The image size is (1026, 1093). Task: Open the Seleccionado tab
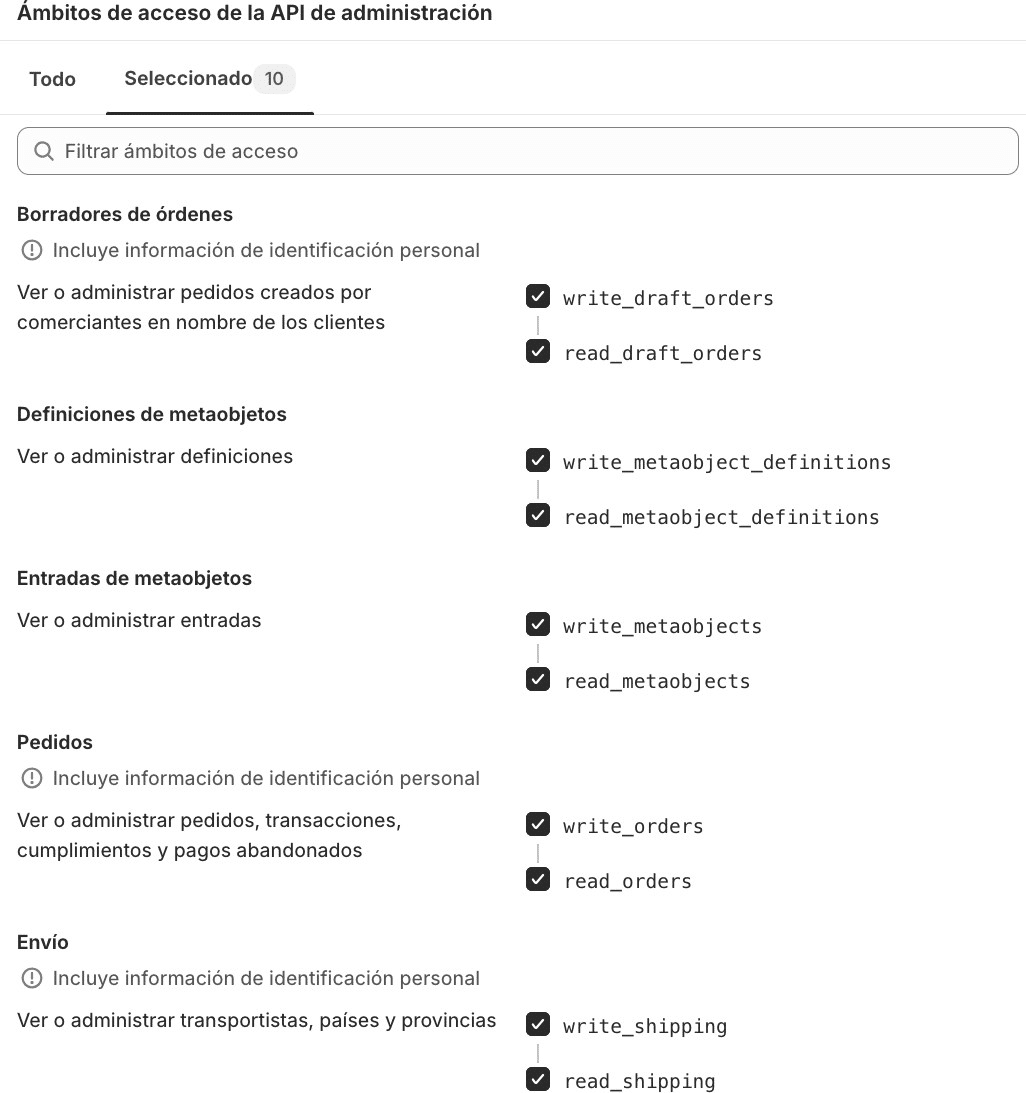point(188,79)
